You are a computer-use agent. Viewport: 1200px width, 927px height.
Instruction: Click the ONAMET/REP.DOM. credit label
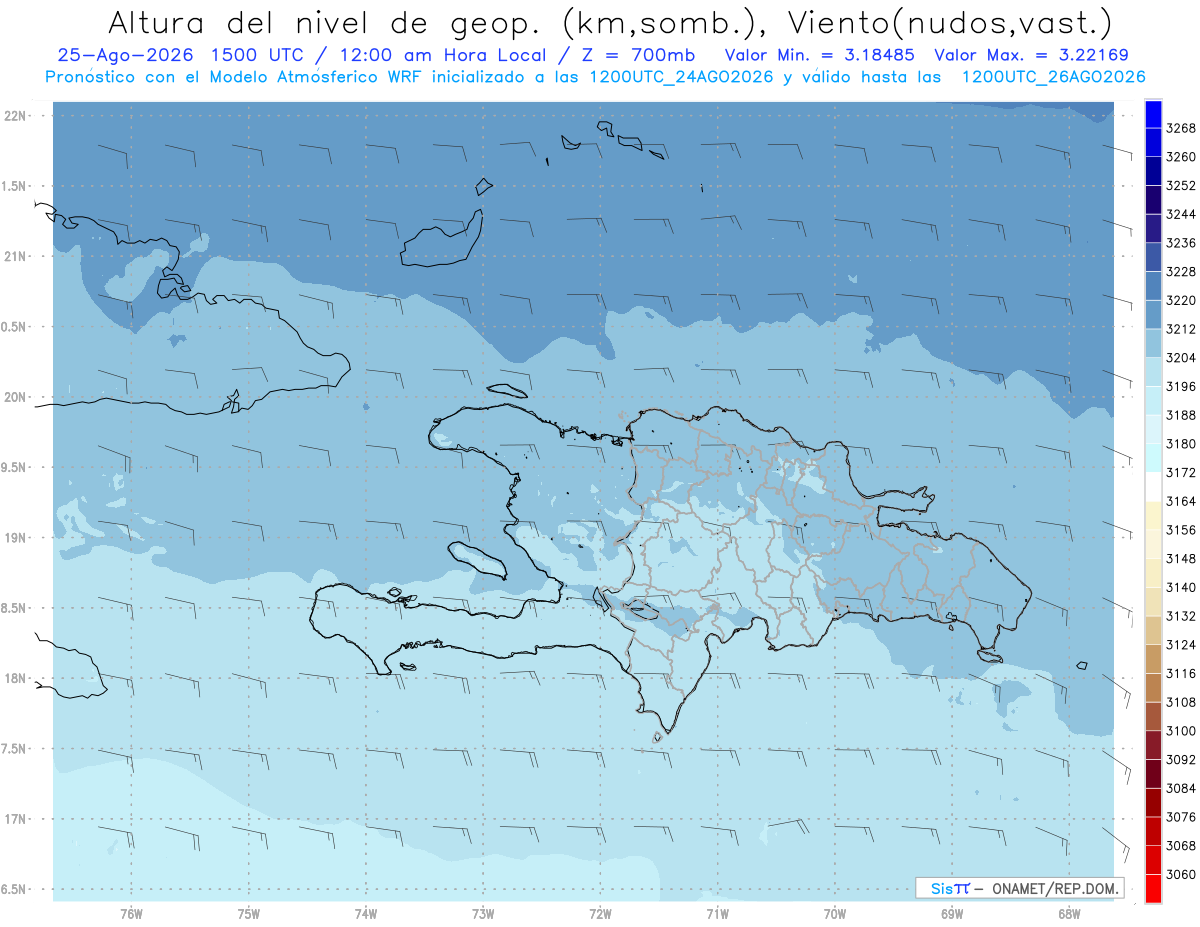click(1057, 888)
